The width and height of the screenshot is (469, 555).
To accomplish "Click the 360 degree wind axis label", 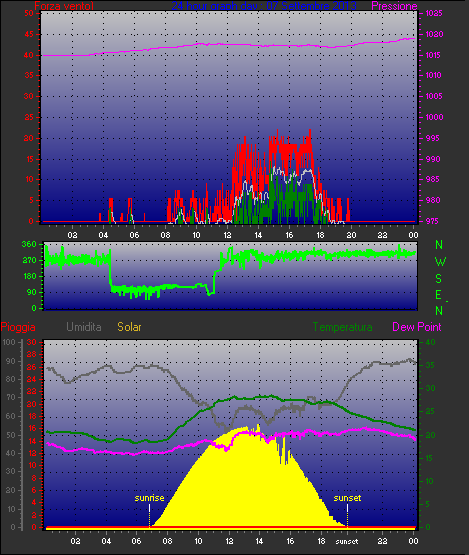I will (29, 244).
